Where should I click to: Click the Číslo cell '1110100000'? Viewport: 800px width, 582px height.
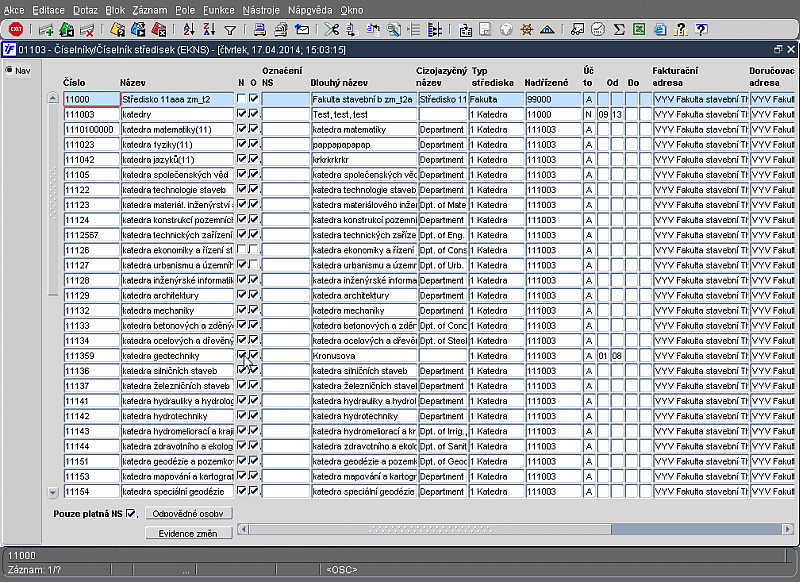[x=92, y=129]
